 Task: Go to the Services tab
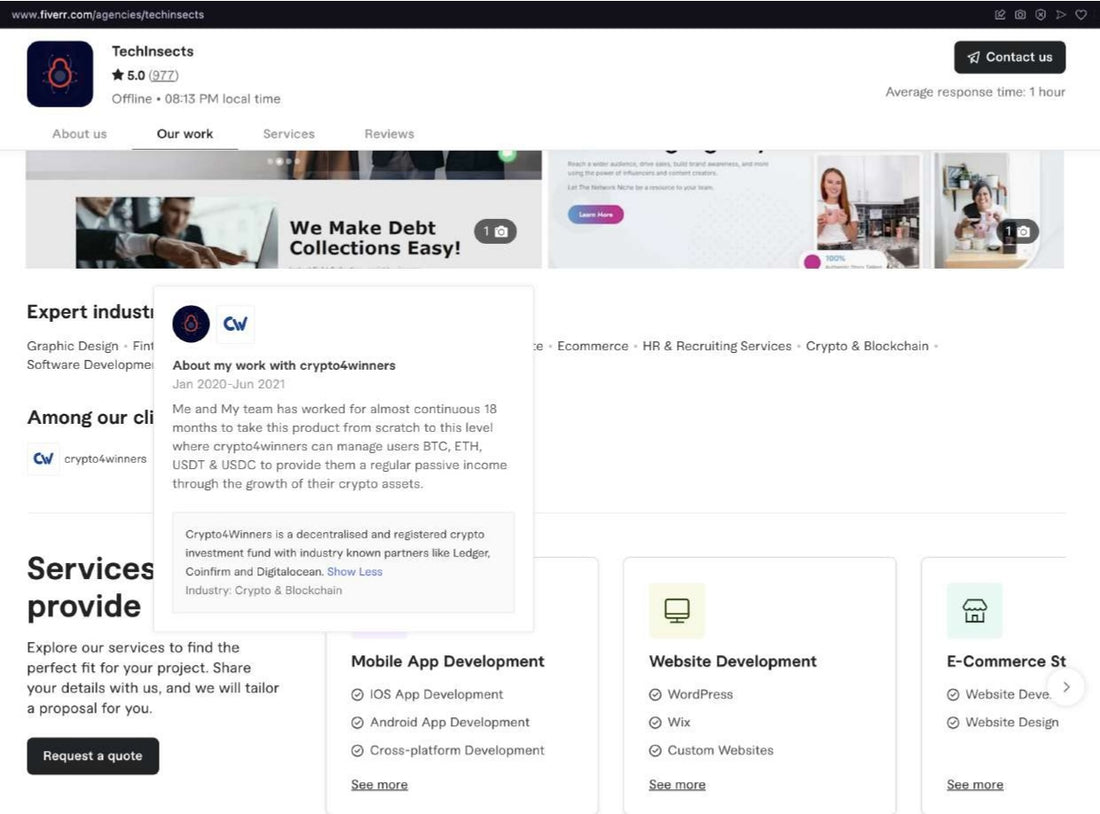(289, 134)
